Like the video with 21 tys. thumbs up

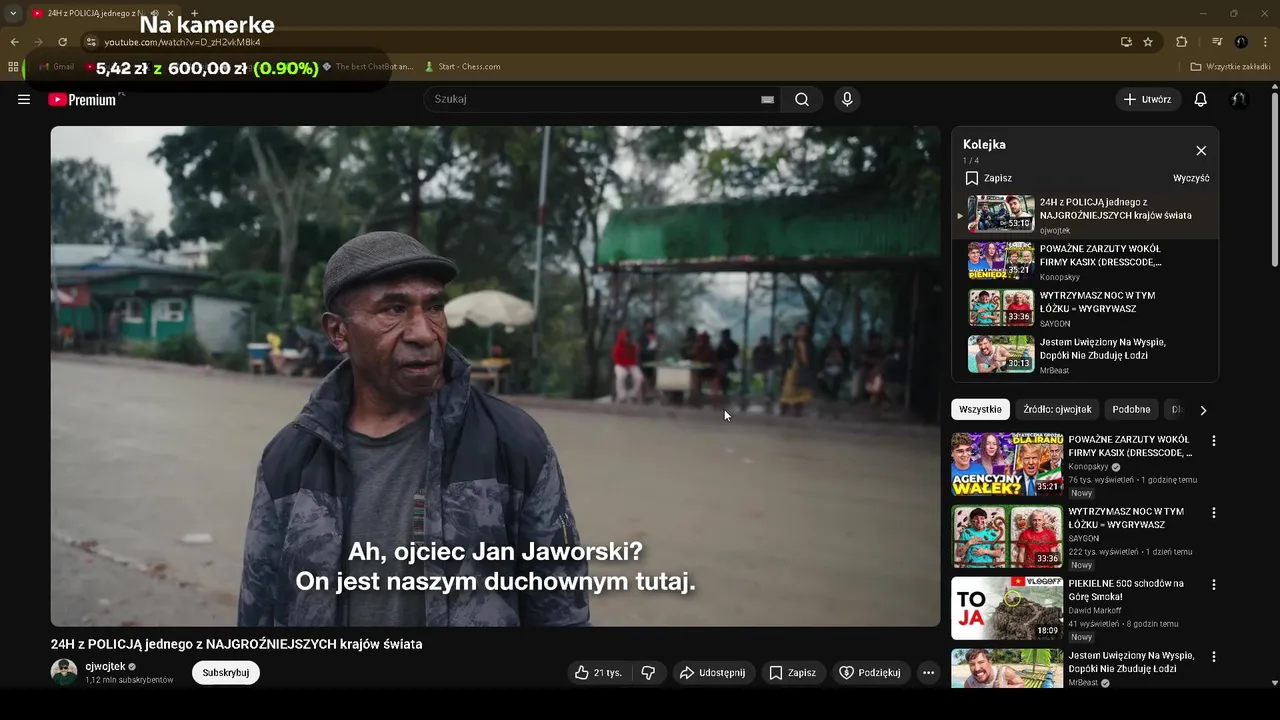(598, 673)
